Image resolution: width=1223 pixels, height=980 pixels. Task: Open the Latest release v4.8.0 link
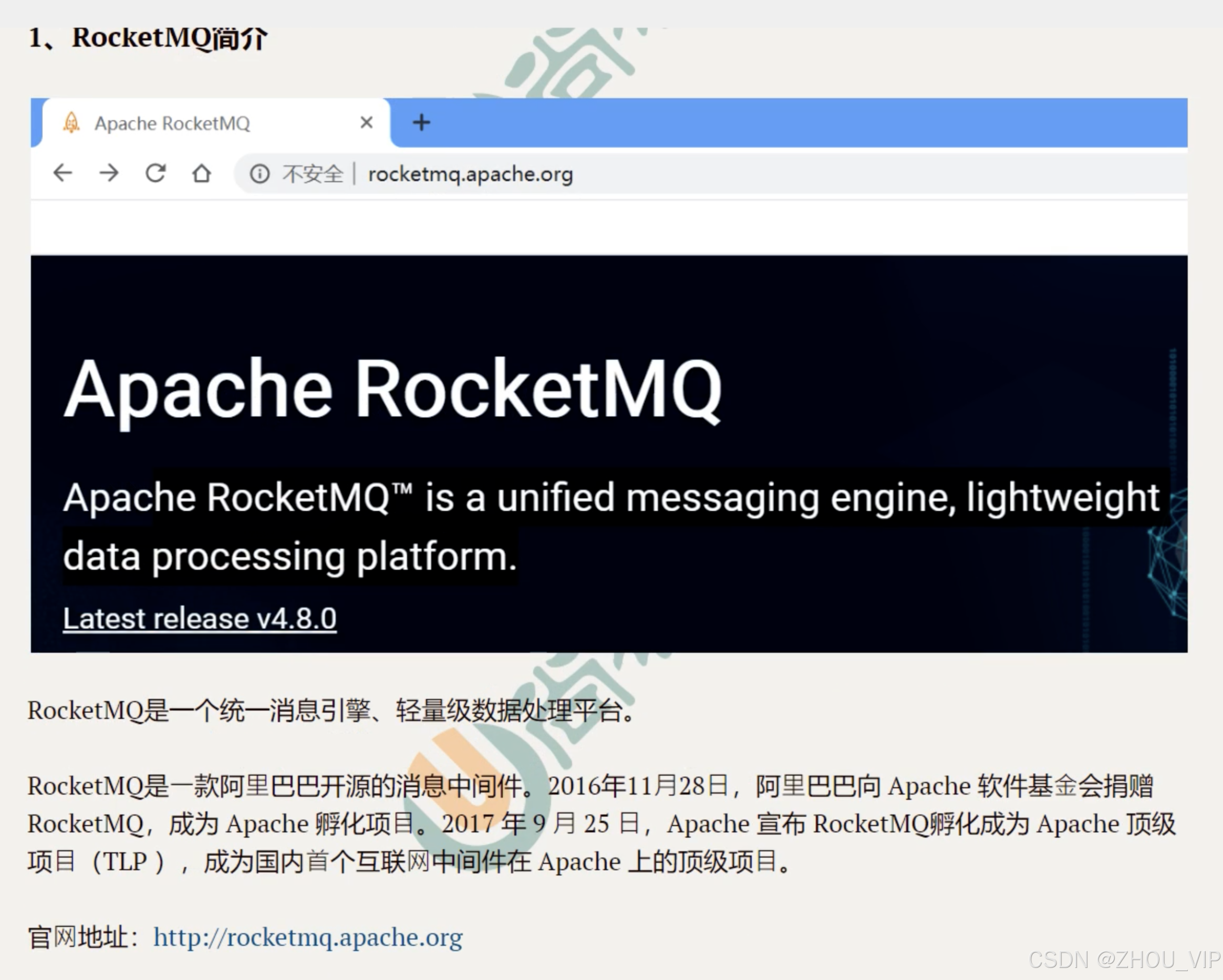click(x=200, y=618)
